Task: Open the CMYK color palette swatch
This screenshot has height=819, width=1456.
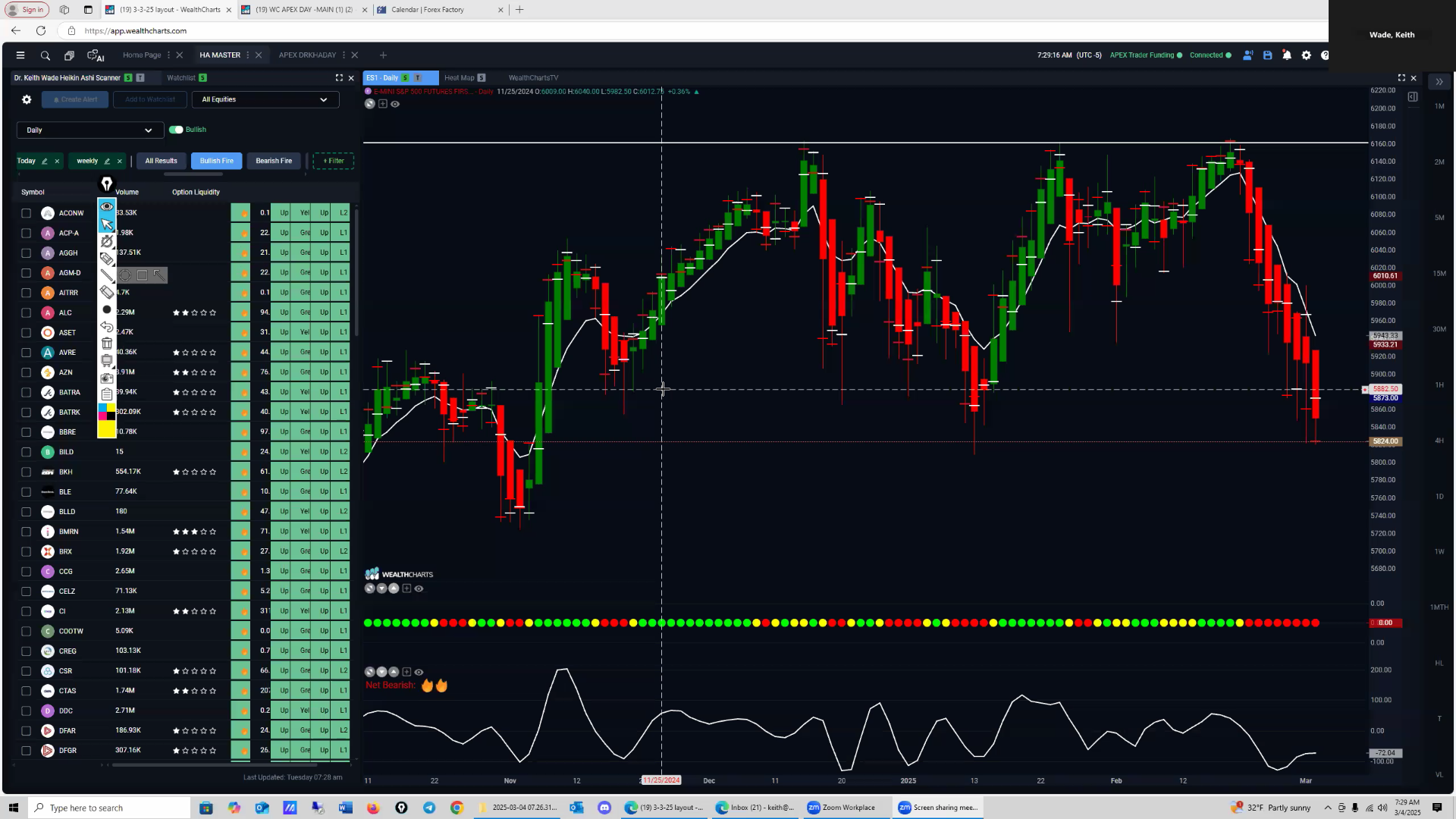Action: click(107, 412)
